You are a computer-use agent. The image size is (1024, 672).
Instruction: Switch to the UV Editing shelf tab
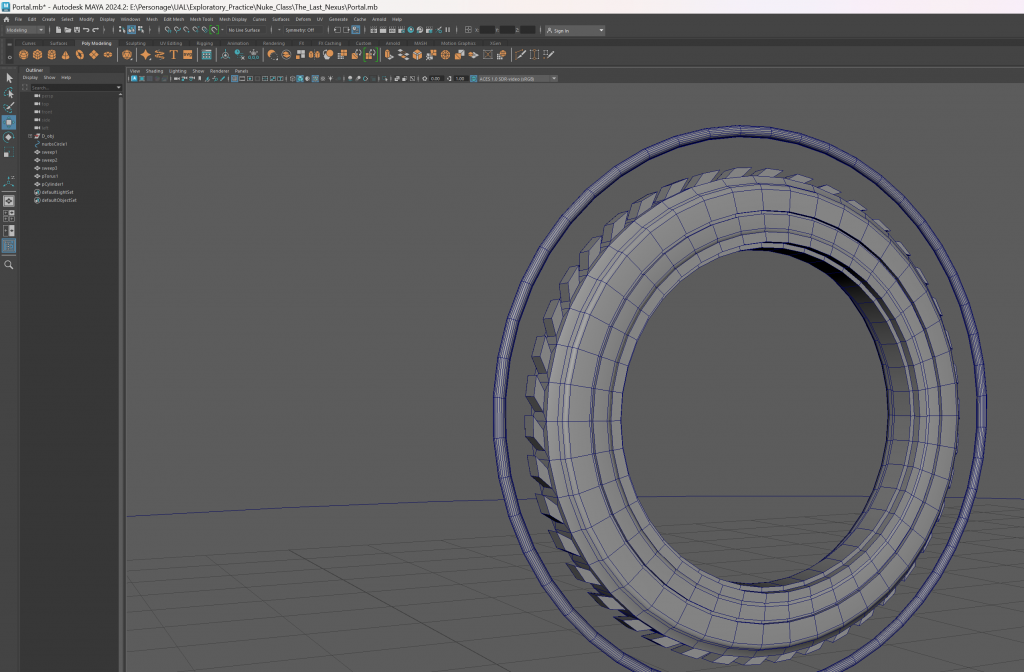pos(171,43)
